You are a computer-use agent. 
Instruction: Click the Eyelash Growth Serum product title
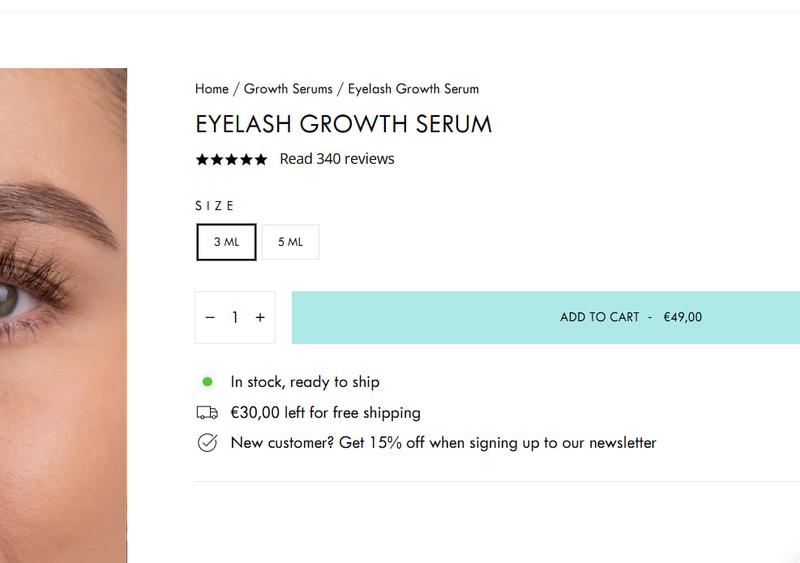[x=343, y=125]
